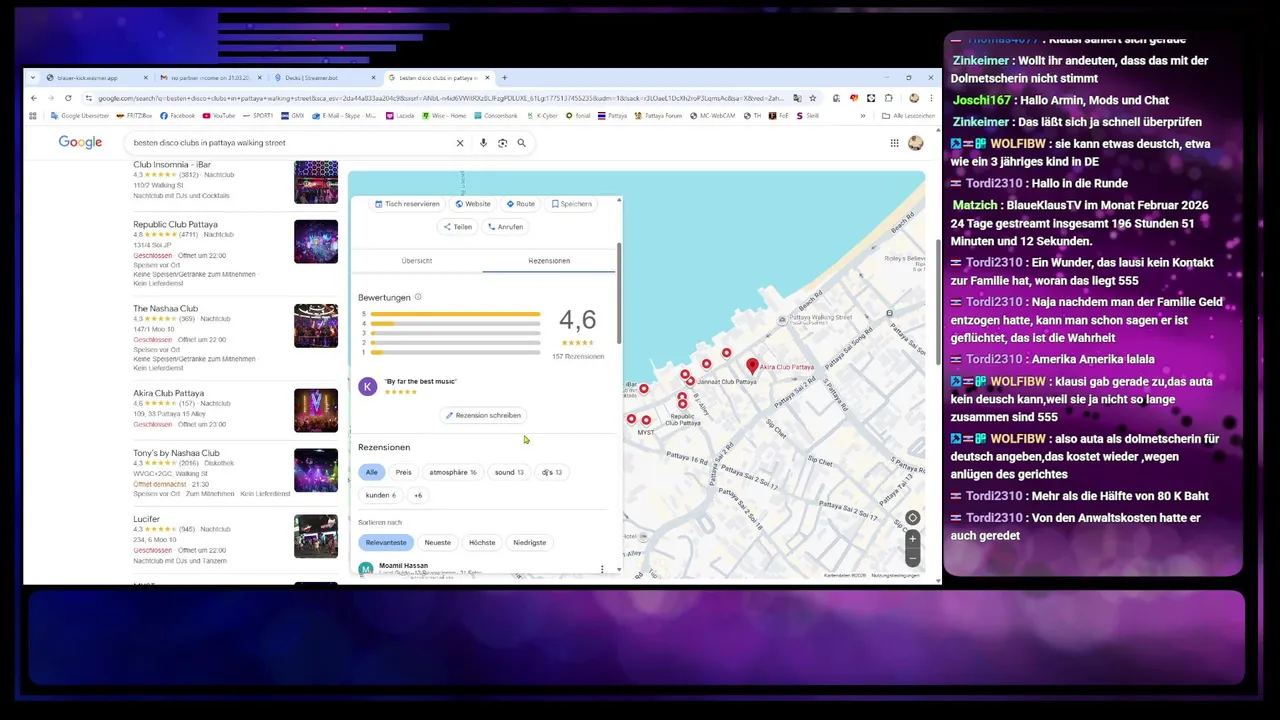Click the 1-star rating bar
This screenshot has height=720, width=1280.
pyautogui.click(x=455, y=352)
